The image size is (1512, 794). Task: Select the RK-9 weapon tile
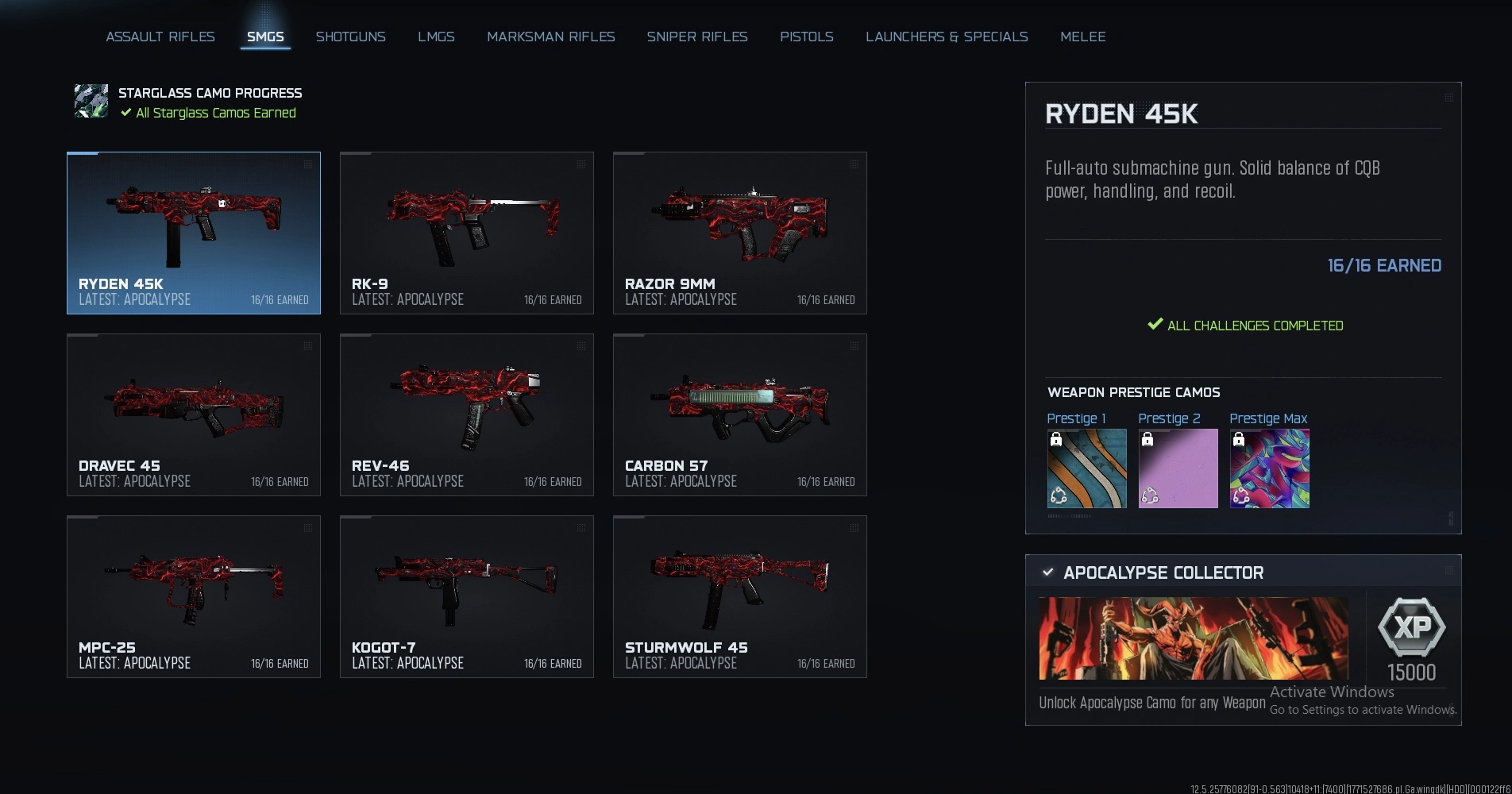tap(467, 233)
